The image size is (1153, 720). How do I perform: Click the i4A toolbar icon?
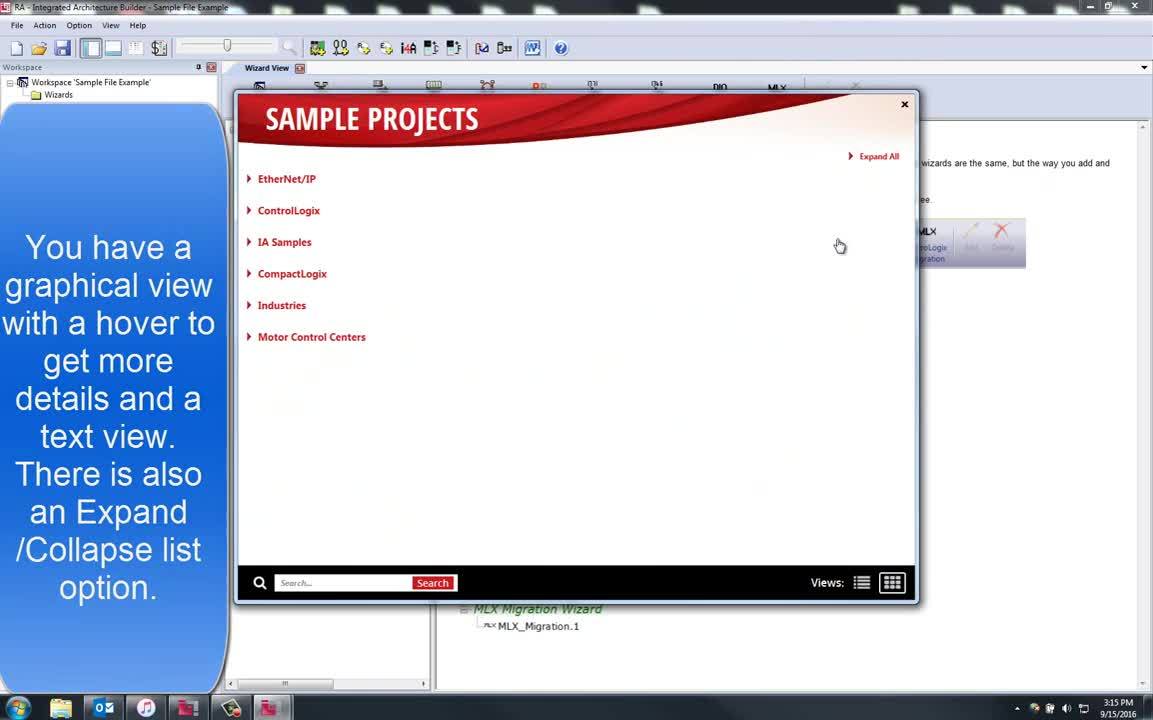(409, 49)
